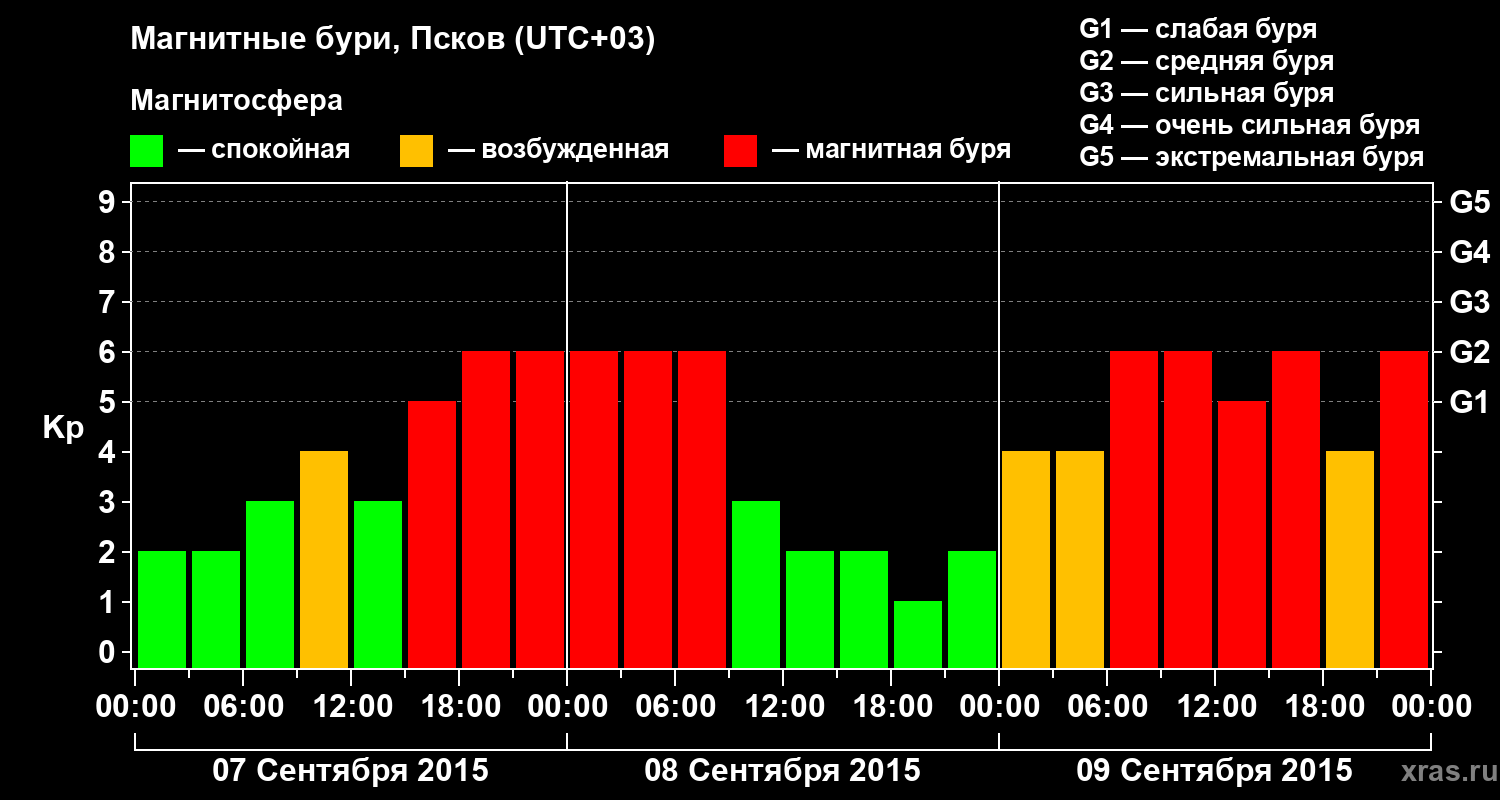Click the Kp 3 green bar on 08 Сентября
1500x800 pixels.
[x=756, y=584]
